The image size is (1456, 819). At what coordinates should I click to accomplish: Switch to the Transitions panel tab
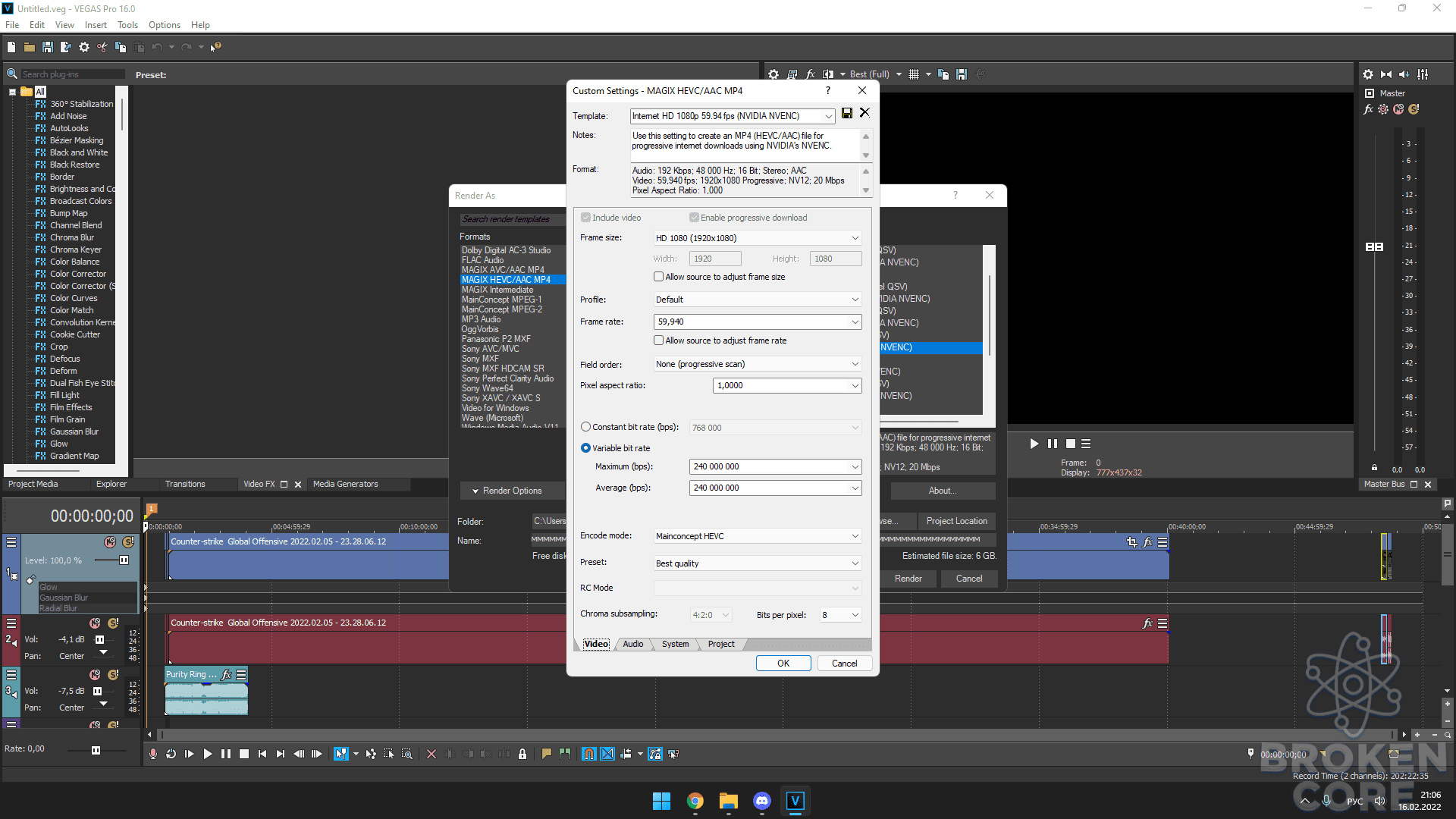click(x=185, y=484)
